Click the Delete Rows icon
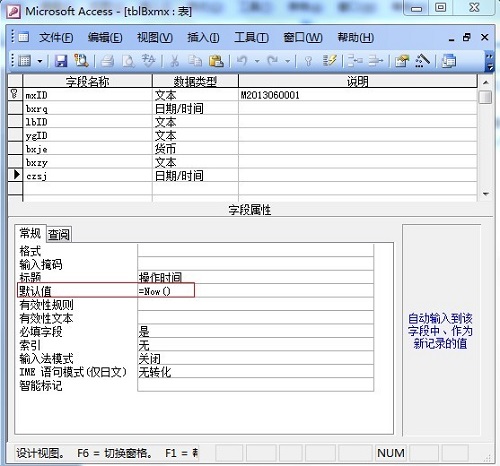The image size is (500, 466). tap(376, 61)
